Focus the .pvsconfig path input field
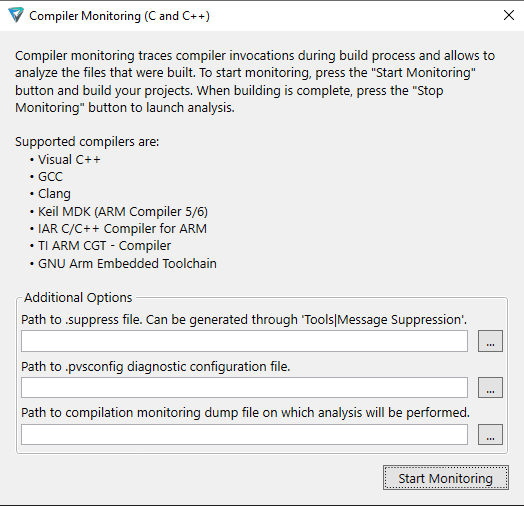The width and height of the screenshot is (524, 506). point(244,388)
